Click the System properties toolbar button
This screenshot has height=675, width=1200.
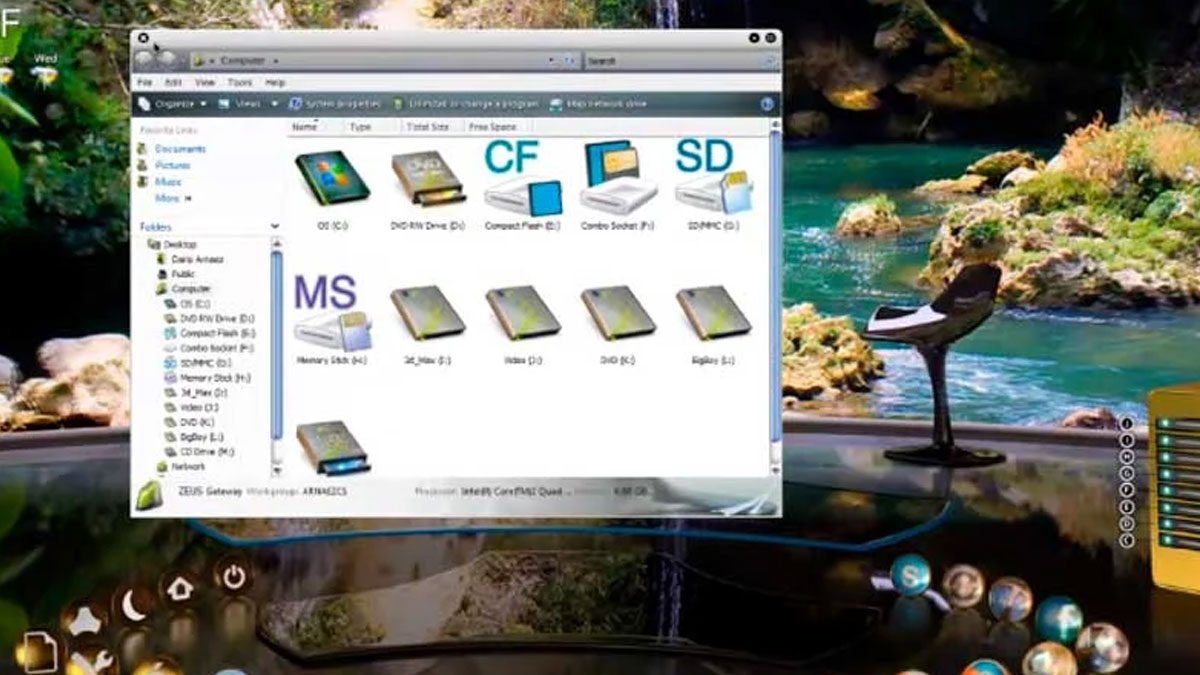[336, 104]
